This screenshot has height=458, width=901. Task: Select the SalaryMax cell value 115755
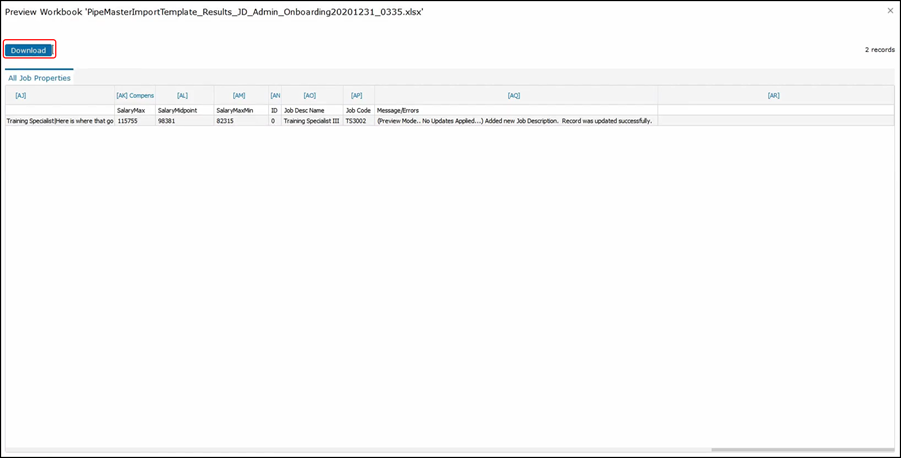(127, 121)
